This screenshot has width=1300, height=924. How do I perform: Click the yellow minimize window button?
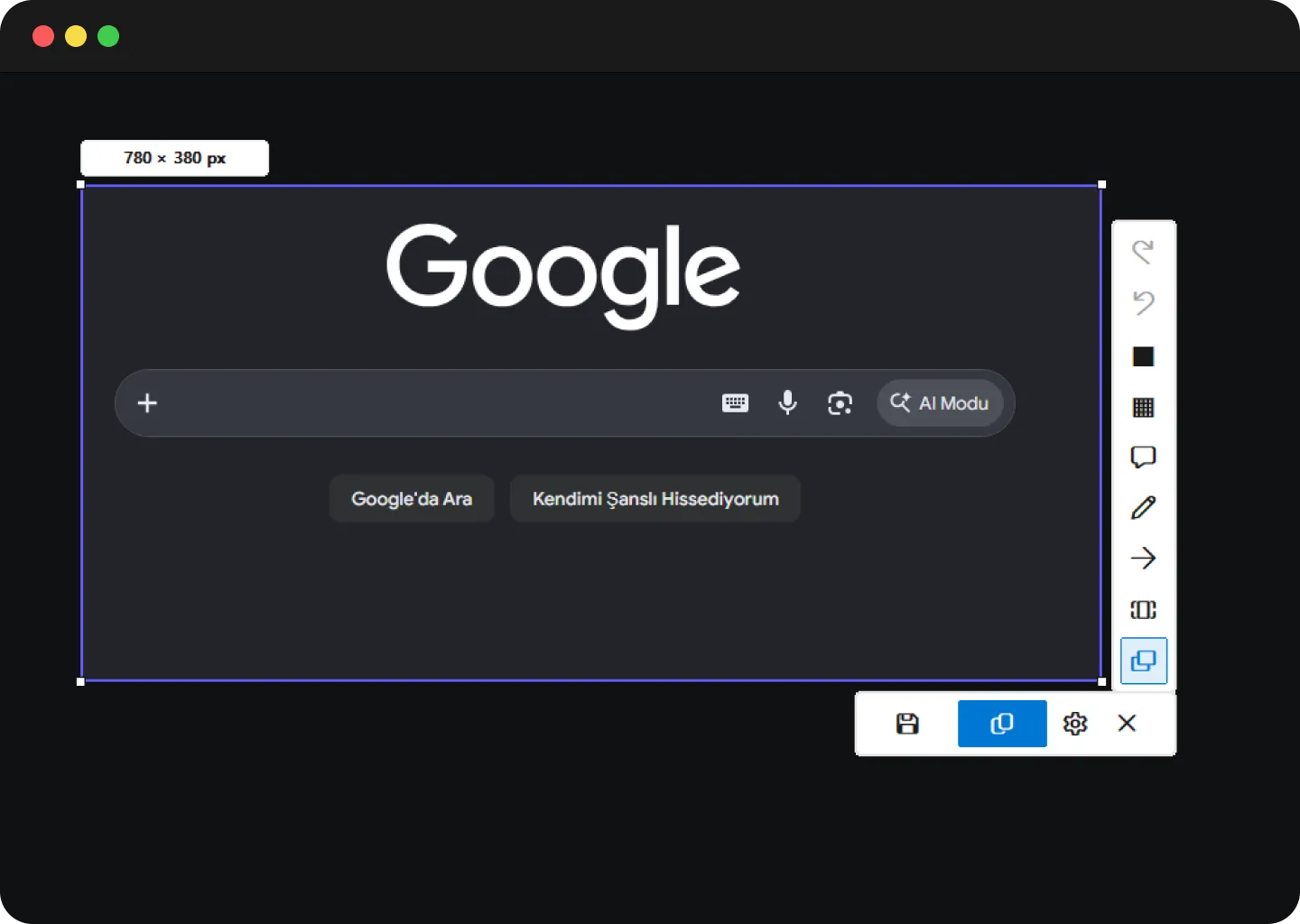(x=76, y=36)
